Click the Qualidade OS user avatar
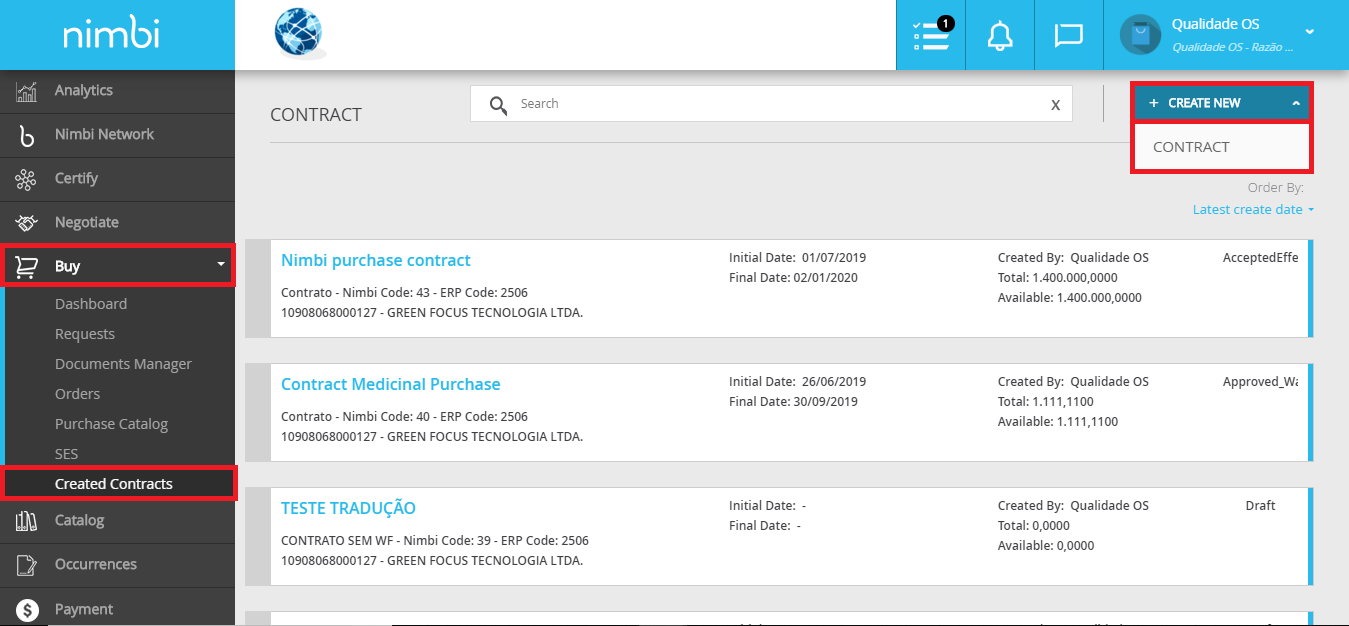Image resolution: width=1349 pixels, height=626 pixels. pos(1140,35)
